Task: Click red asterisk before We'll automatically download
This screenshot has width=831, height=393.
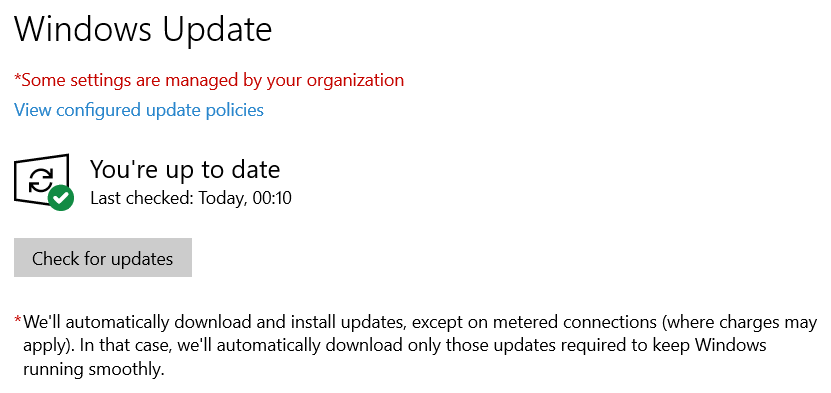Action: pyautogui.click(x=18, y=319)
